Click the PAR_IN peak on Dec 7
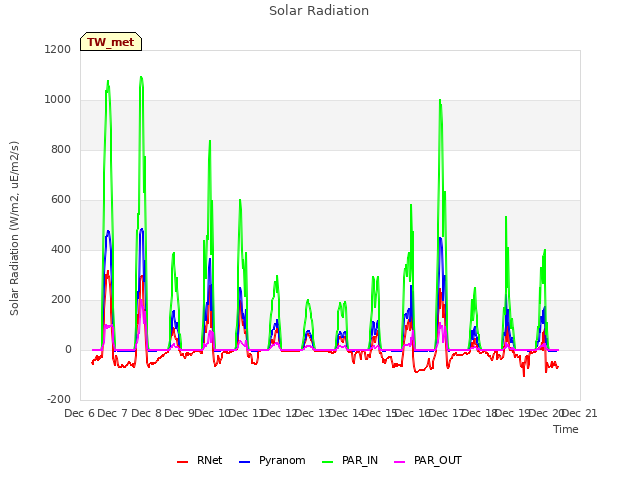The width and height of the screenshot is (640, 480). coord(141,77)
